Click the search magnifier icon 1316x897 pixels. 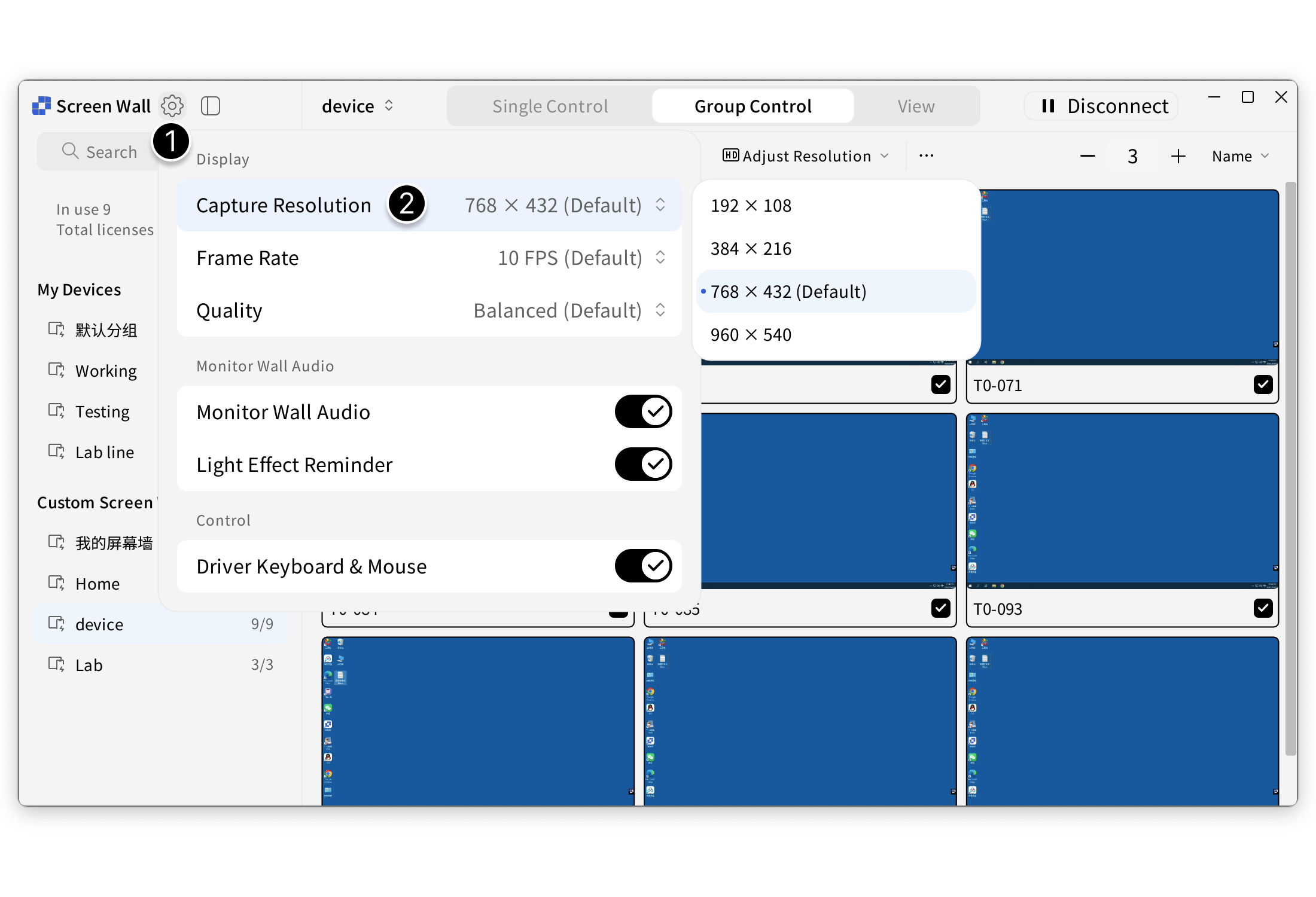pos(71,151)
